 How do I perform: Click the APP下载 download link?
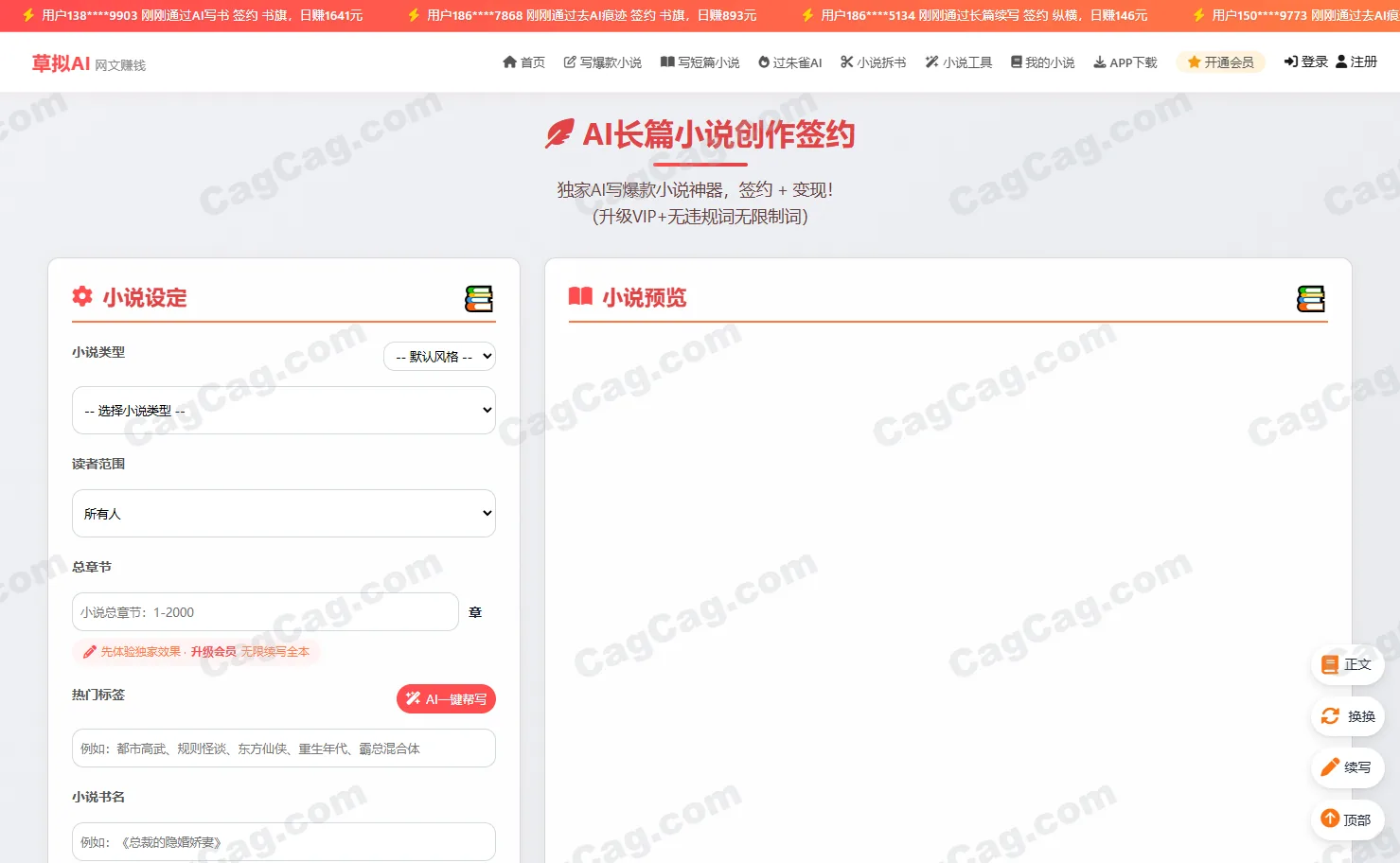pos(1125,62)
